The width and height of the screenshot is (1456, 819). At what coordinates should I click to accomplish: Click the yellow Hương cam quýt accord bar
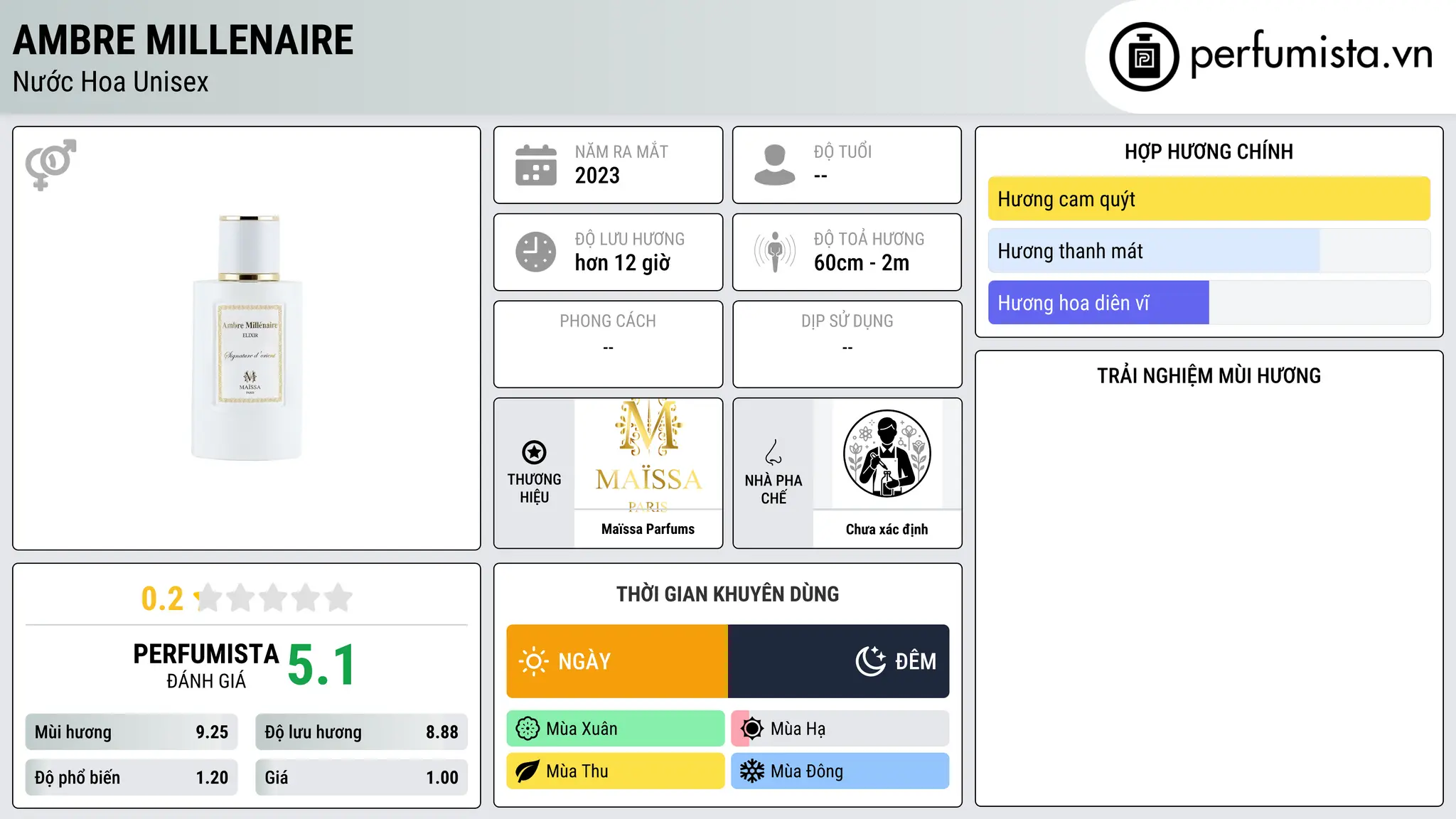point(1209,199)
